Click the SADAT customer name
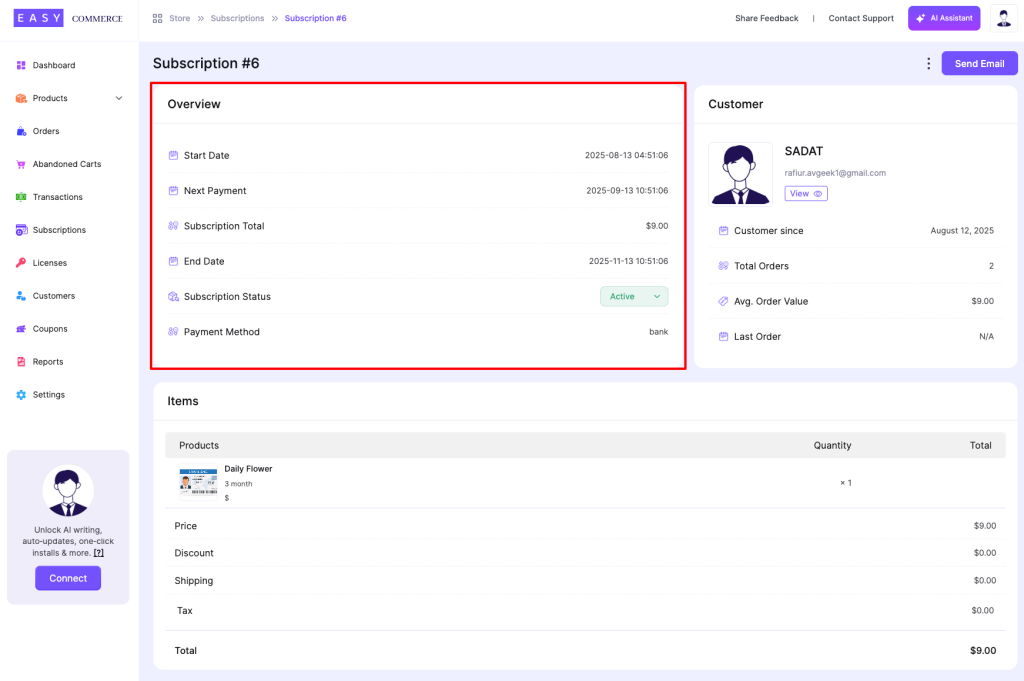Viewport: 1024px width, 681px height. pyautogui.click(x=803, y=151)
